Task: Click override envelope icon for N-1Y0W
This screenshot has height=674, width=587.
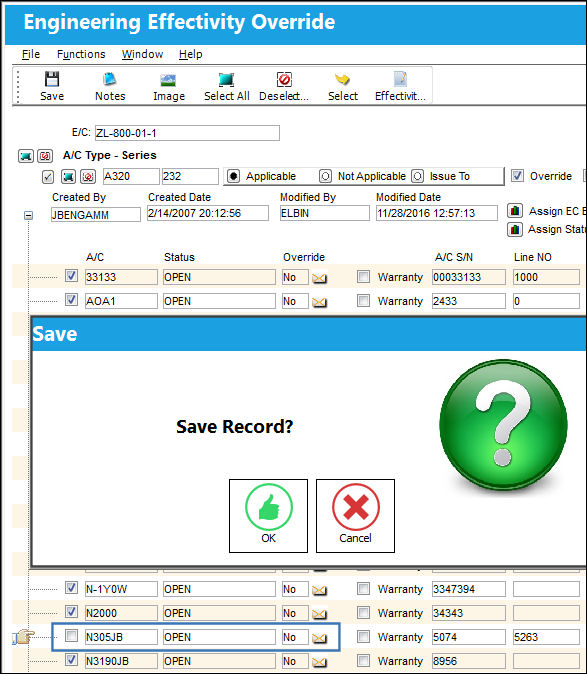Action: 319,590
